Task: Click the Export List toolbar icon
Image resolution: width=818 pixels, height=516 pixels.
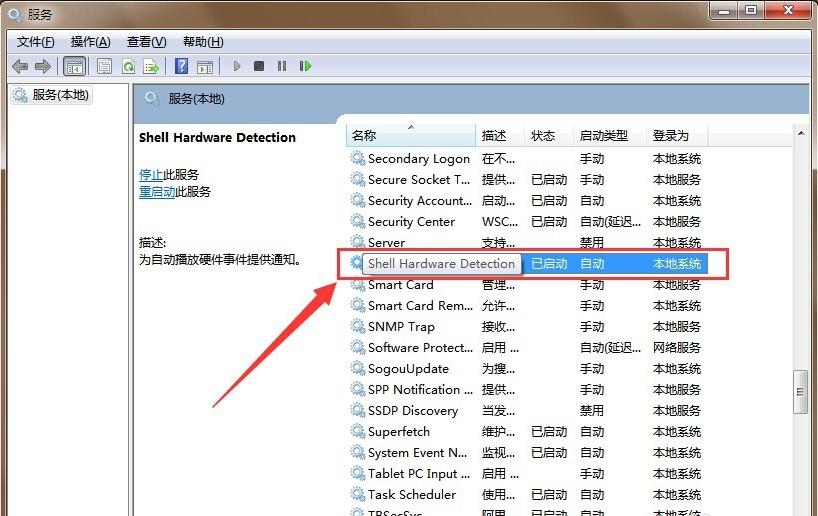Action: click(x=151, y=66)
